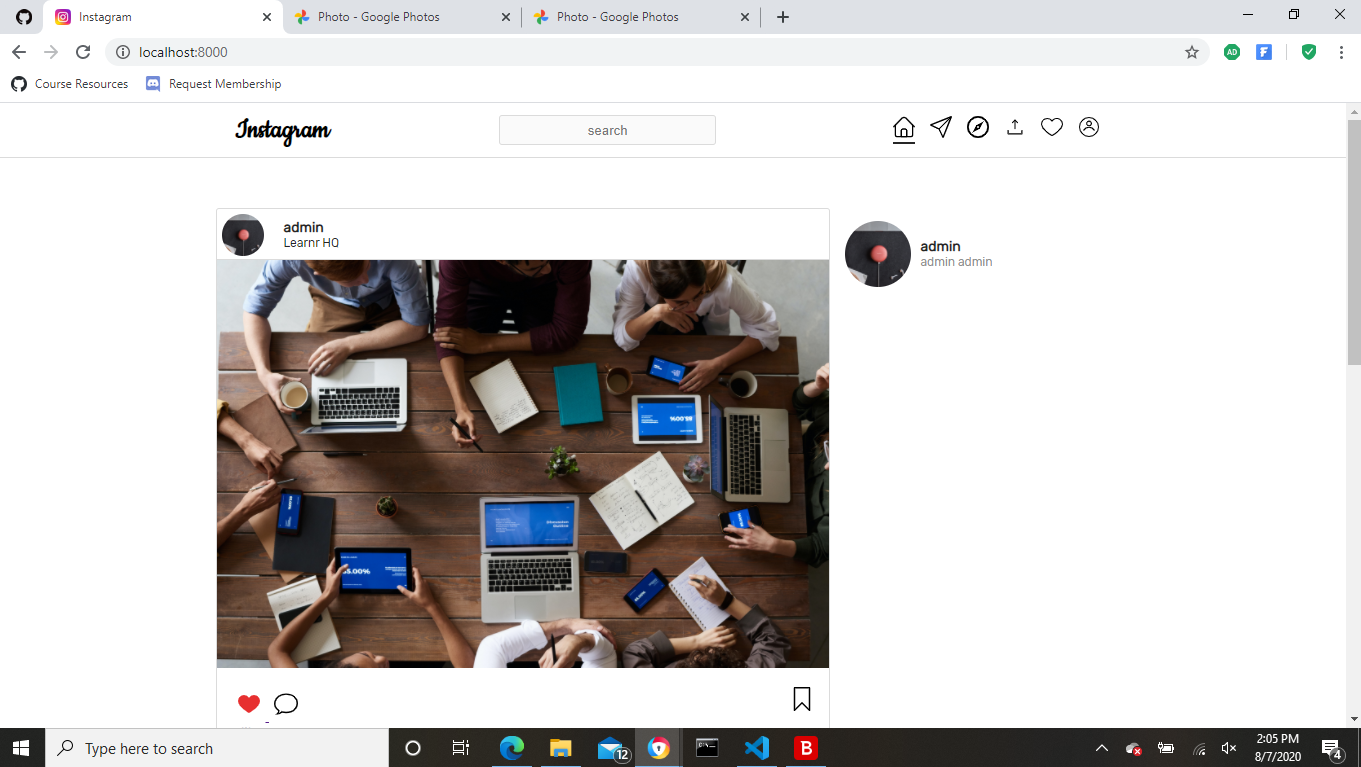The image size is (1361, 767).
Task: Reload the current page
Action: click(x=83, y=52)
